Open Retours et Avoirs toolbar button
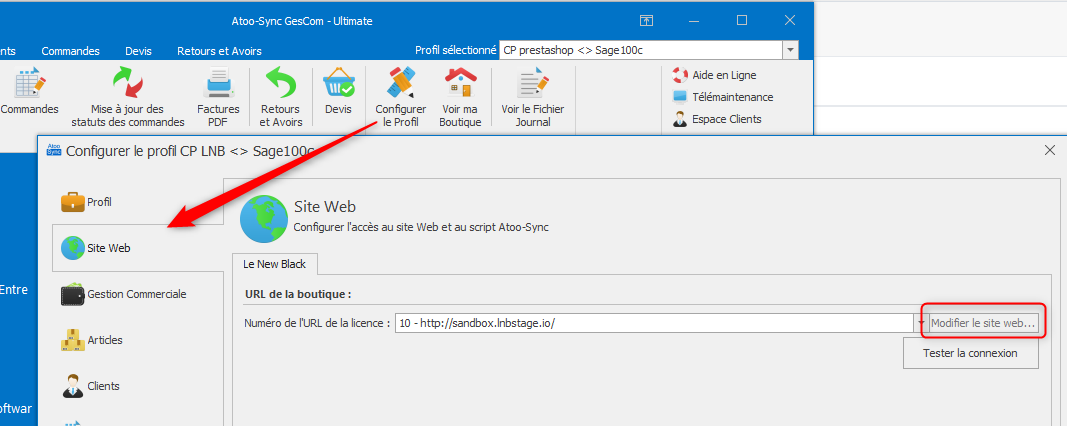The width and height of the screenshot is (1067, 426). click(x=280, y=97)
